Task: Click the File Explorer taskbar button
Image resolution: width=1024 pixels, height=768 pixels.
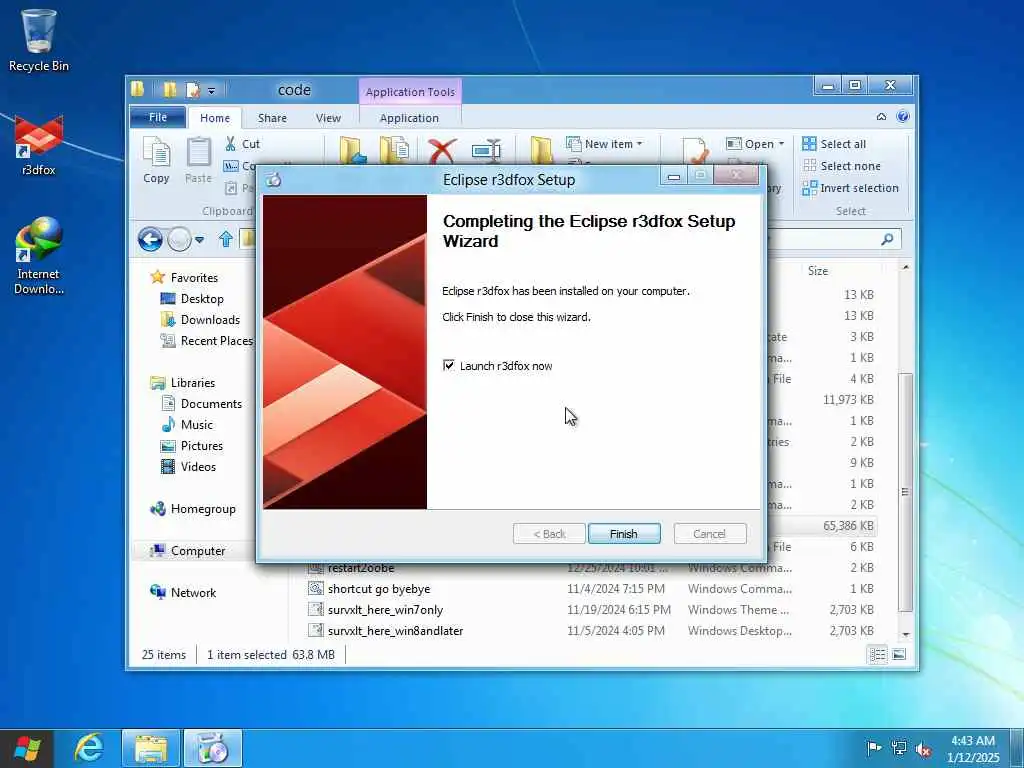Action: pos(151,748)
